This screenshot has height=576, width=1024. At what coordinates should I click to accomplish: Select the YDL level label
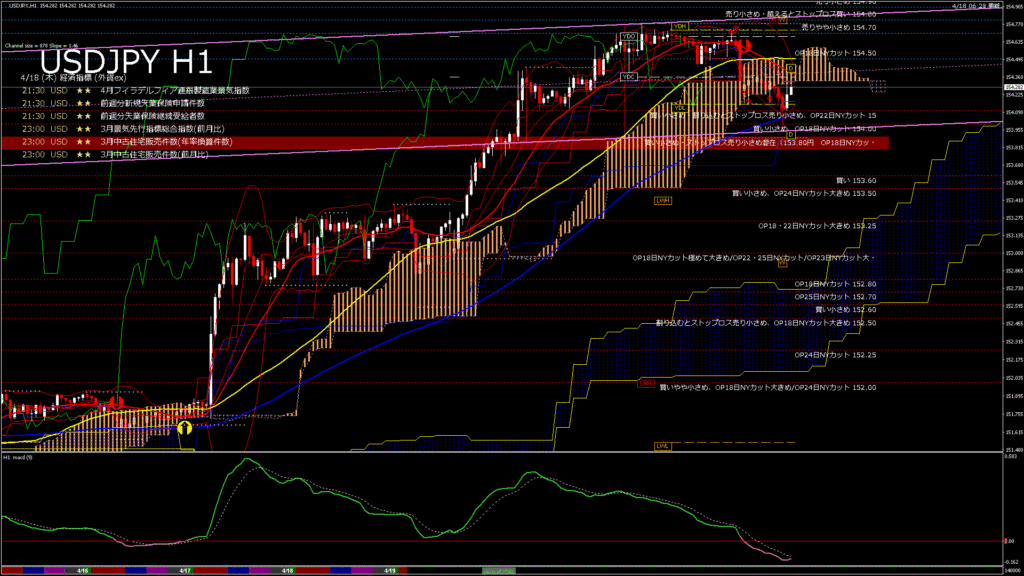tap(680, 108)
